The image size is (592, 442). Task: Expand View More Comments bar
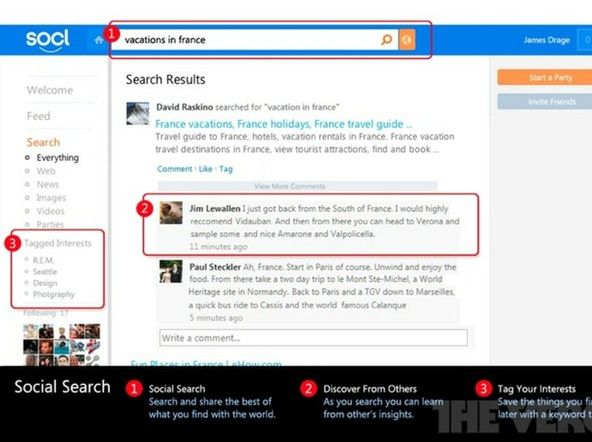297,186
